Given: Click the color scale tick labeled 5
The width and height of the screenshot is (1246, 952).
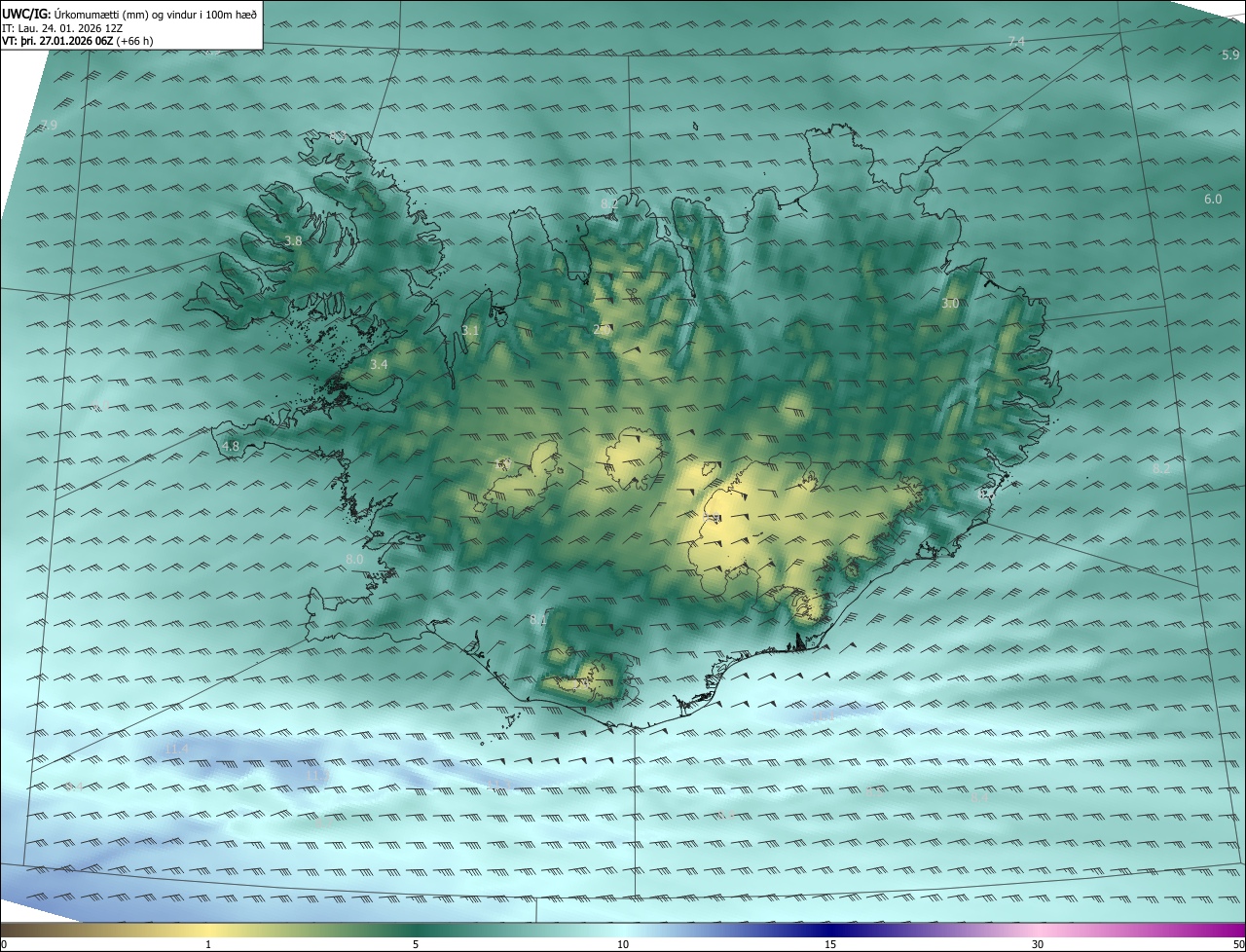Looking at the screenshot, I should coord(416,945).
